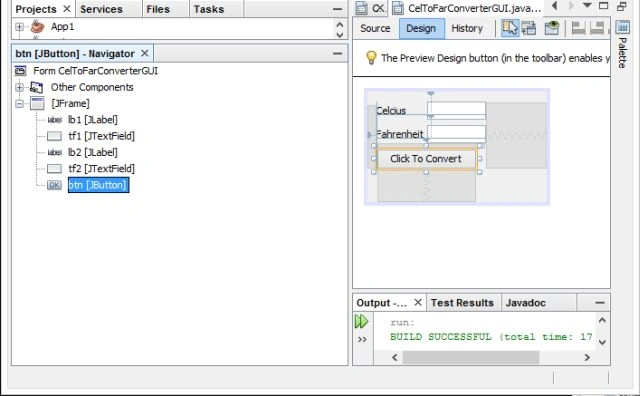The width and height of the screenshot is (640, 396).
Task: Open the Palette side panel
Action: point(622,44)
